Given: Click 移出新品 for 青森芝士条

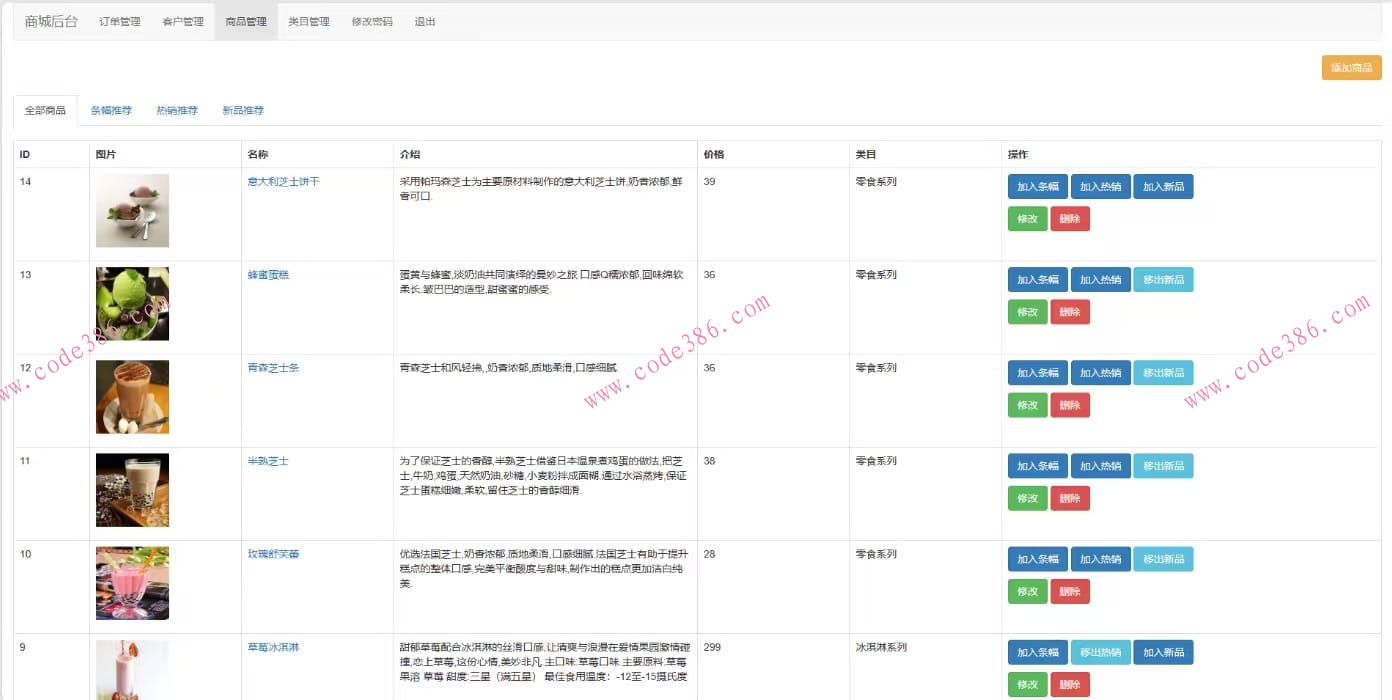Looking at the screenshot, I should click(1163, 372).
